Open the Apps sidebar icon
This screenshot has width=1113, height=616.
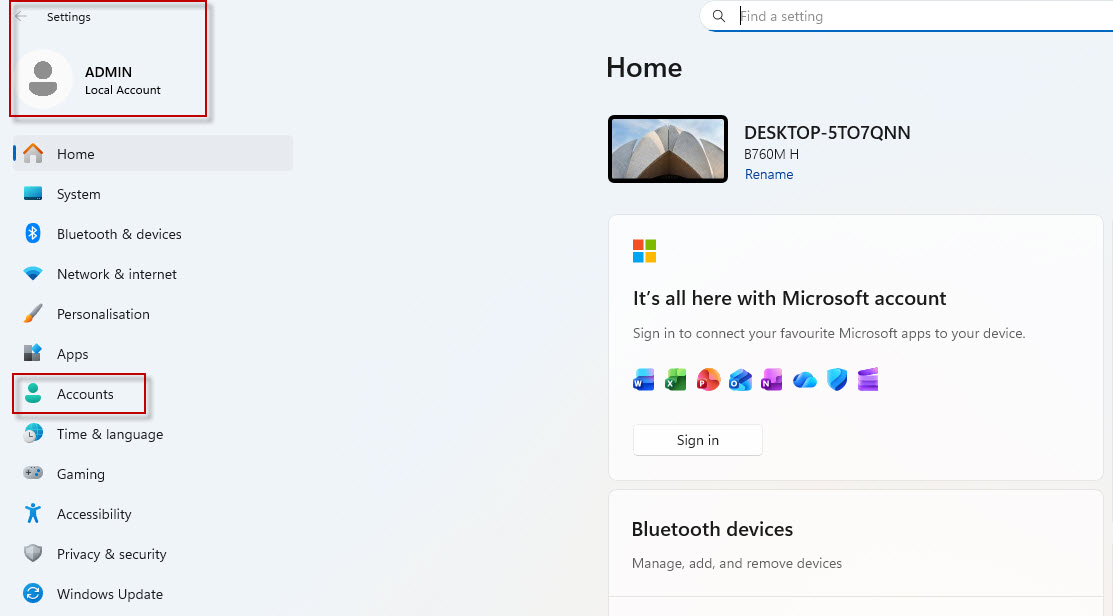click(x=33, y=353)
